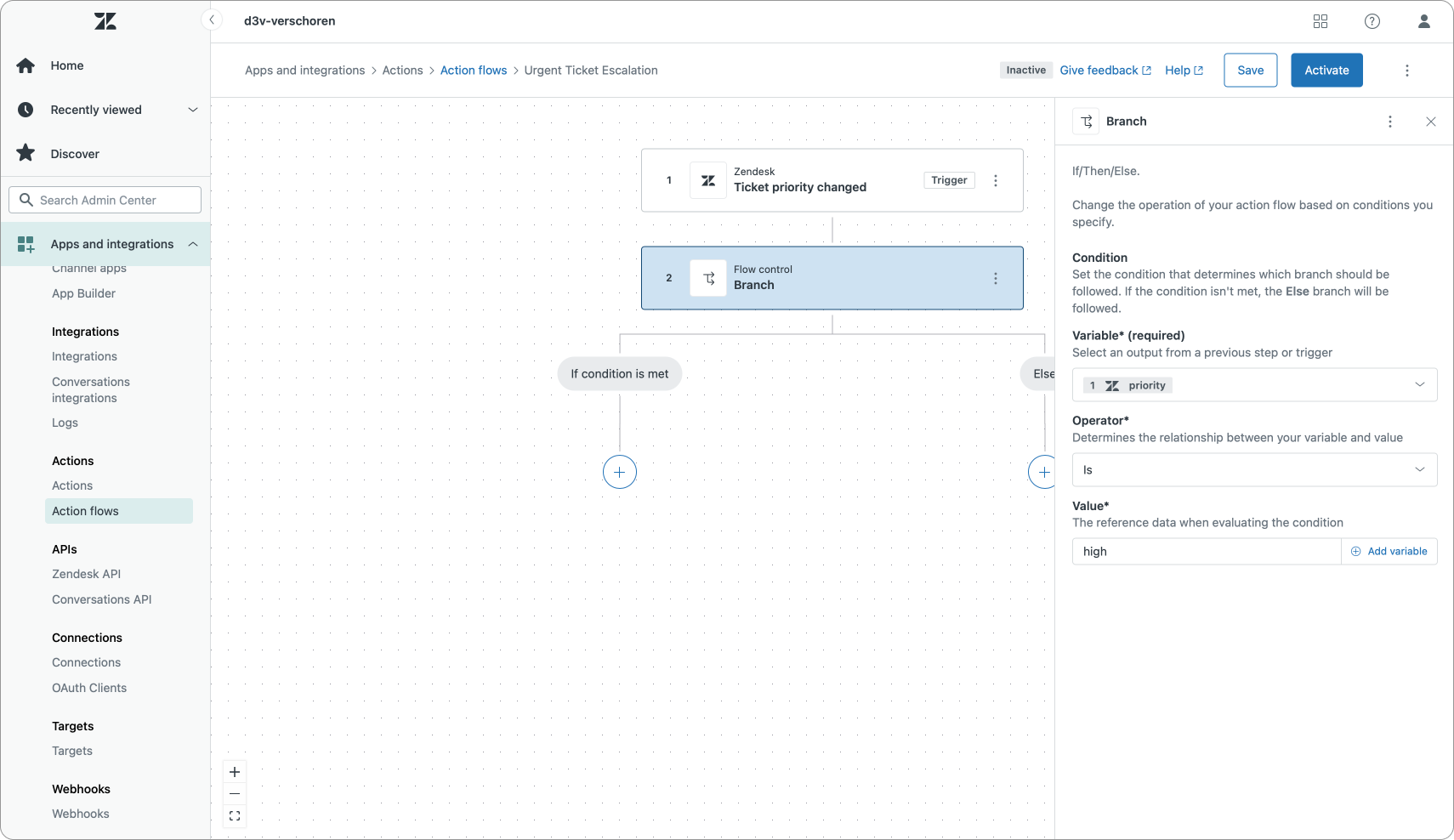
Task: Click the Discover star icon
Action: click(x=26, y=153)
